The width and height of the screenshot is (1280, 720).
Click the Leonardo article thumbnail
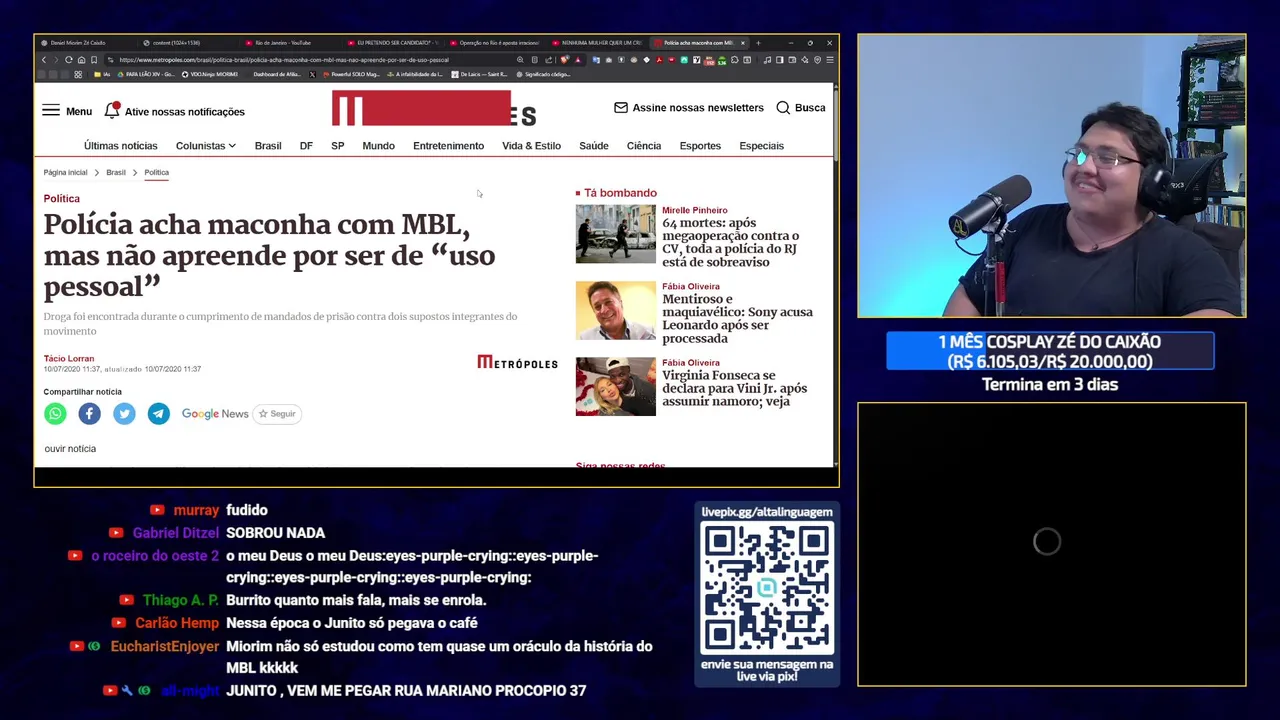click(x=615, y=310)
